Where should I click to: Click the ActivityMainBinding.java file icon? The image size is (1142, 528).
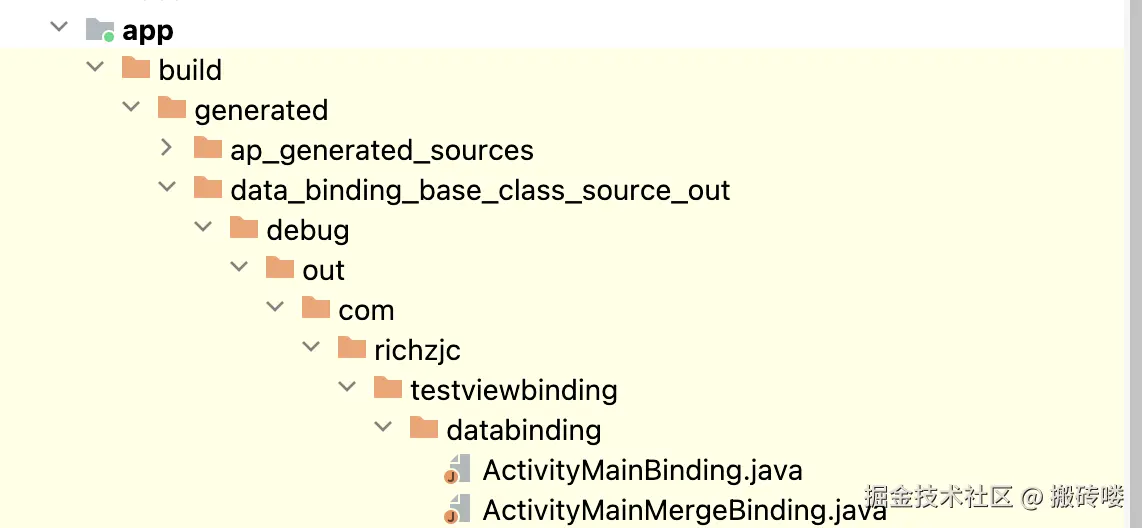[x=458, y=469]
